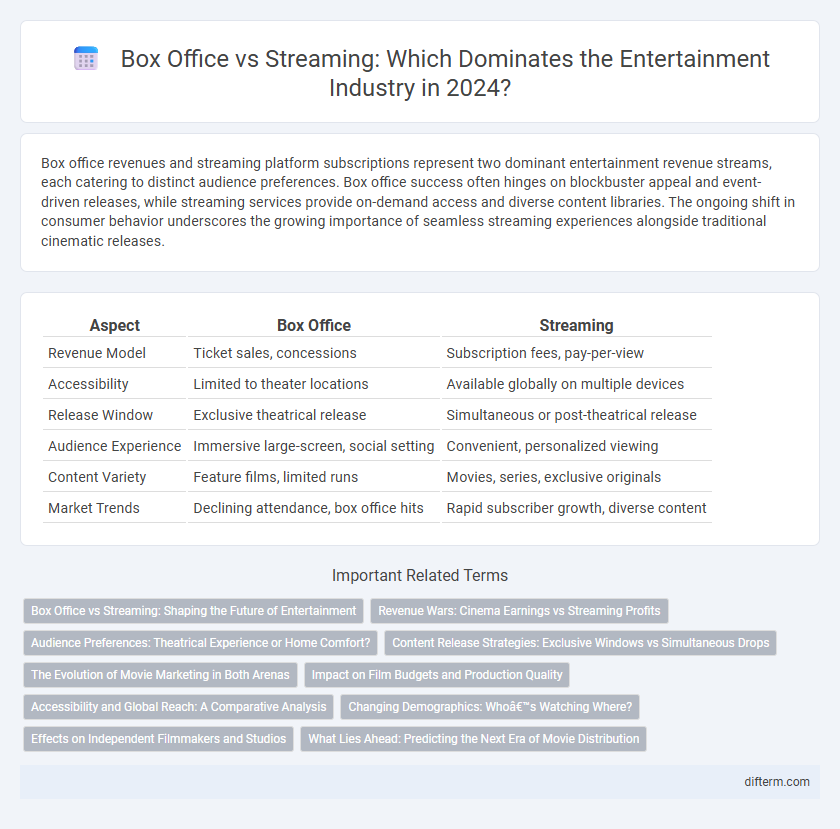This screenshot has width=840, height=829.
Task: Click the 'Accessibility' row label
Action: click(x=115, y=384)
